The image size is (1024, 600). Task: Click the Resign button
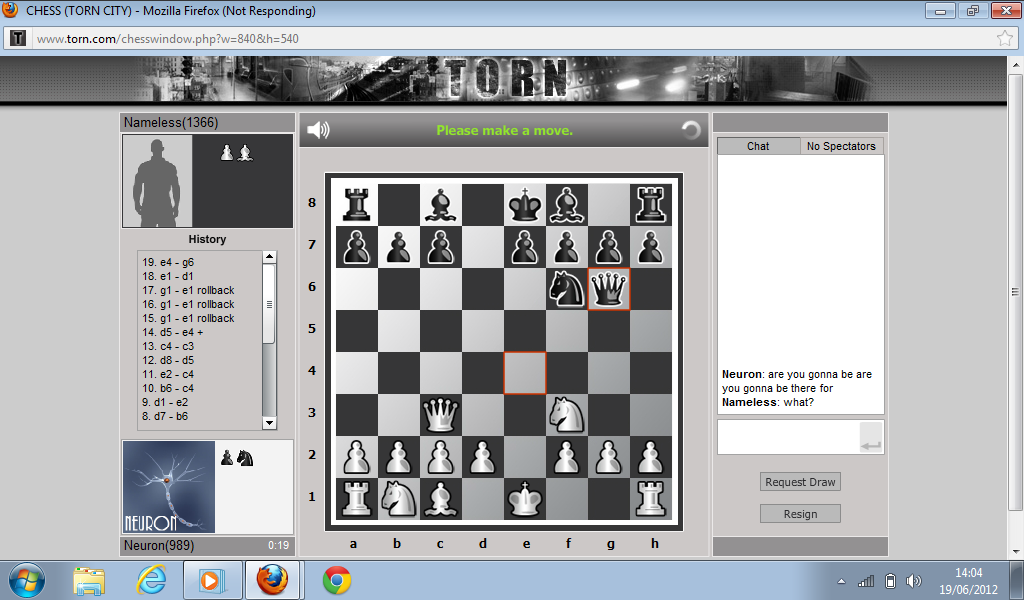tap(800, 514)
